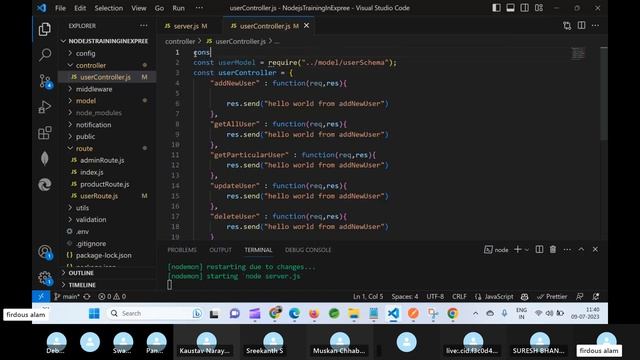Image resolution: width=640 pixels, height=360 pixels.
Task: Open terminal panel more actions ellipsis
Action: point(567,249)
